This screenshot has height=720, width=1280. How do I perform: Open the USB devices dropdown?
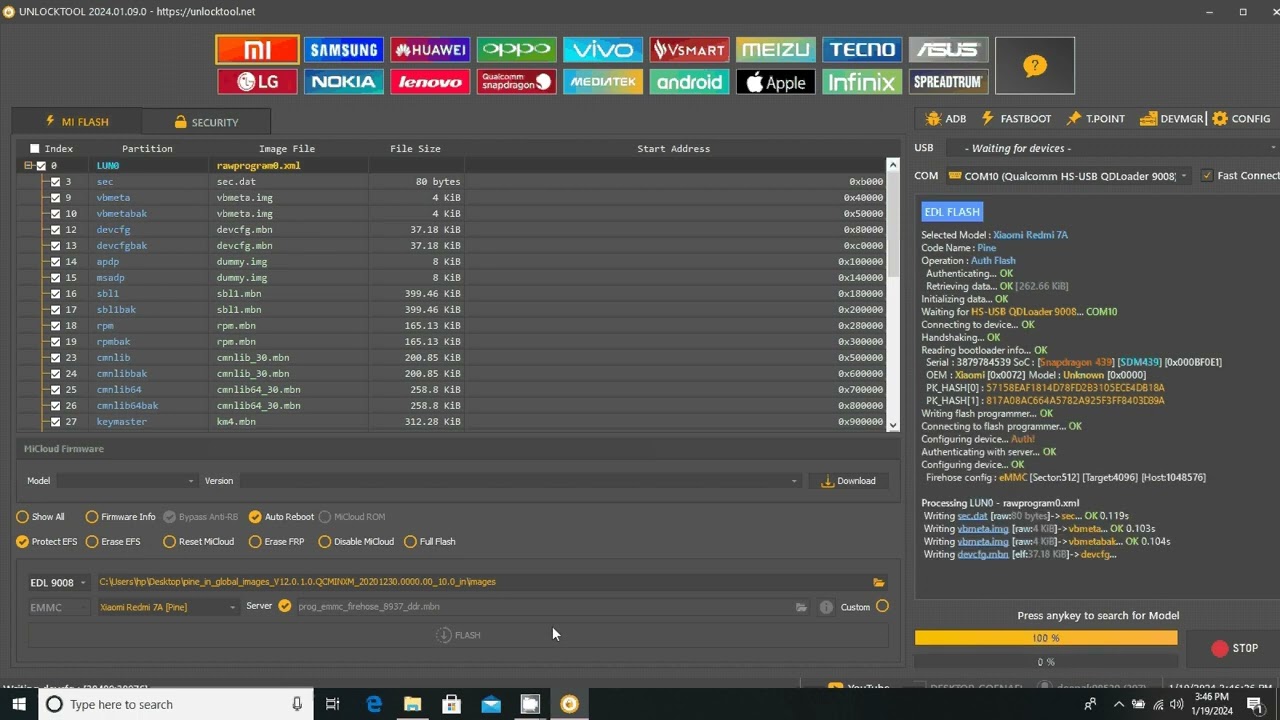(x=1112, y=148)
